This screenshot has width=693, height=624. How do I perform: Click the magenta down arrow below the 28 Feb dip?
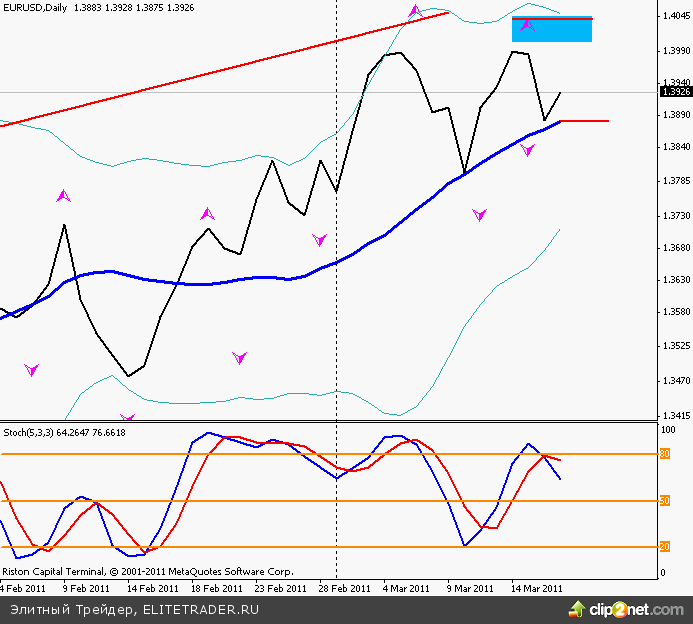click(x=320, y=240)
